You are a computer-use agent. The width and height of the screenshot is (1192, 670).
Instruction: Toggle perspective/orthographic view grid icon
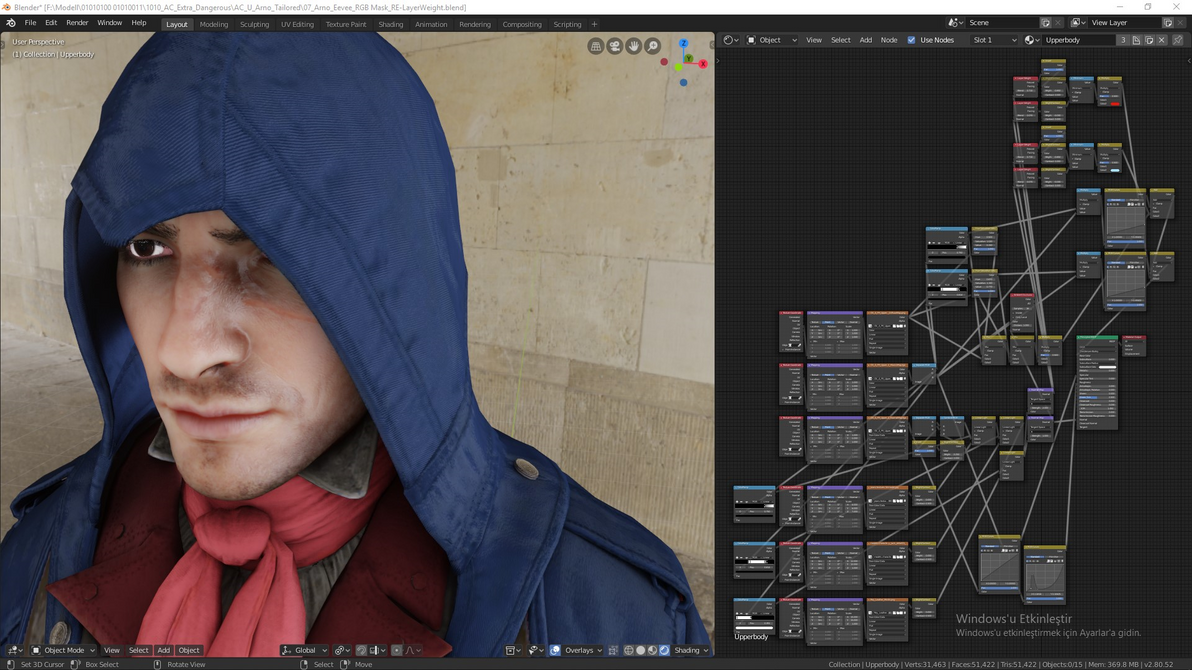596,46
